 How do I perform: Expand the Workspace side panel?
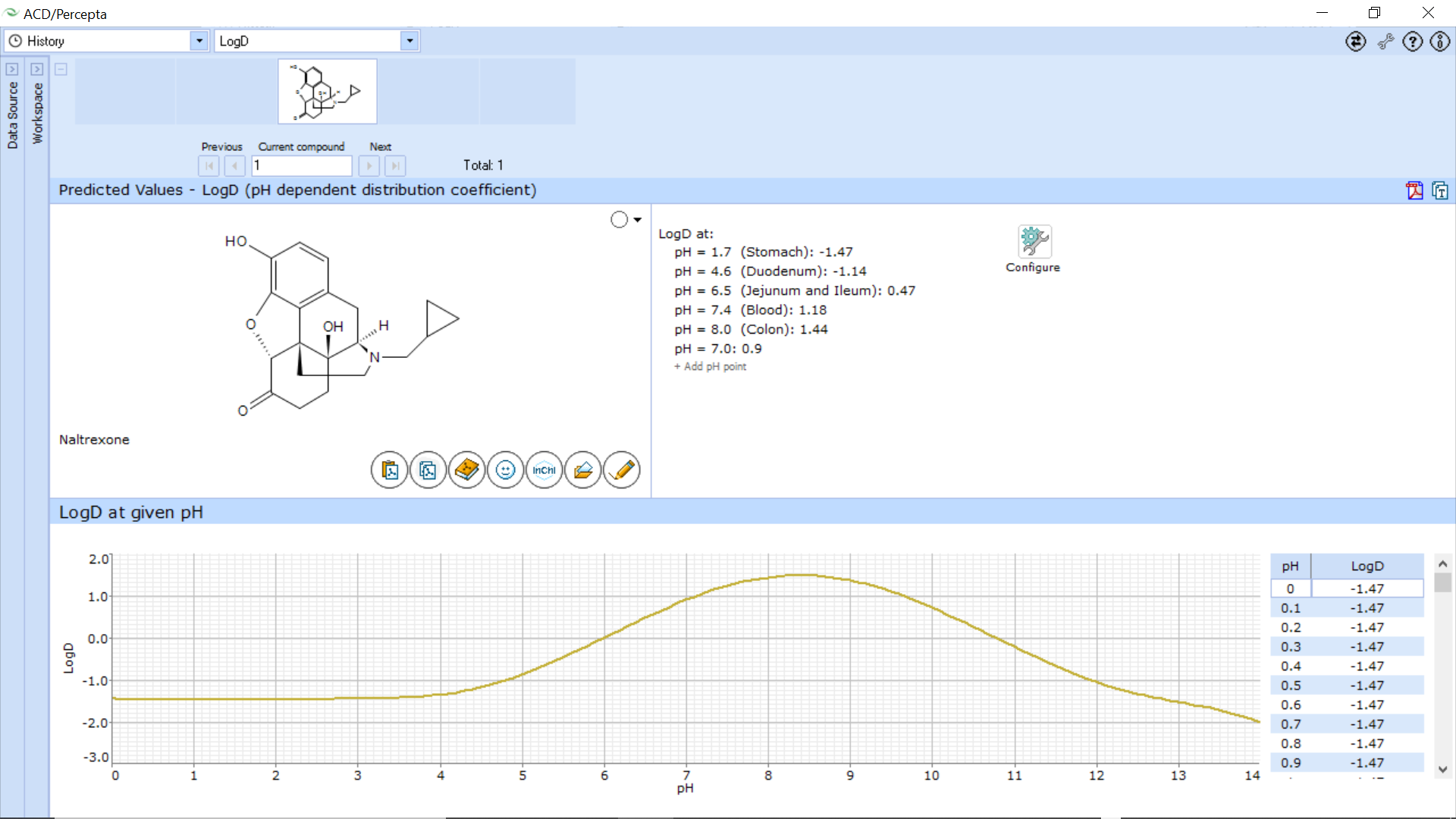tap(36, 69)
